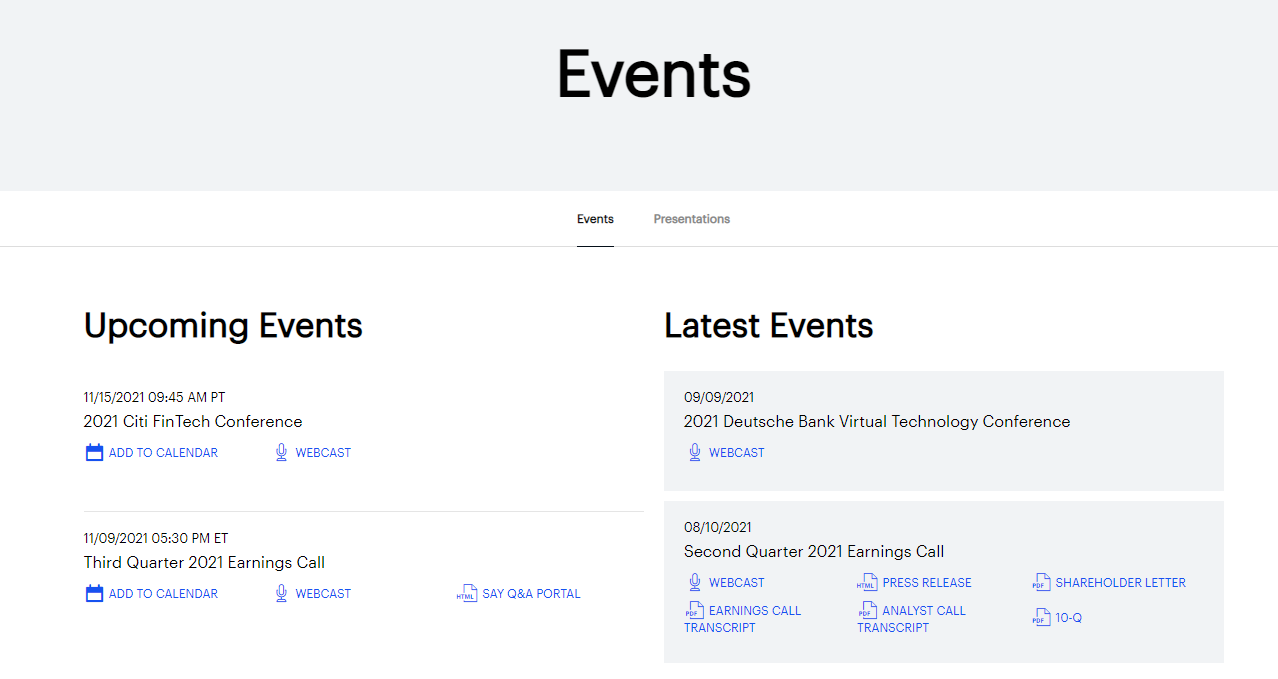
Task: Click the date 11/15/2021 09:45 AM PT
Action: (155, 398)
